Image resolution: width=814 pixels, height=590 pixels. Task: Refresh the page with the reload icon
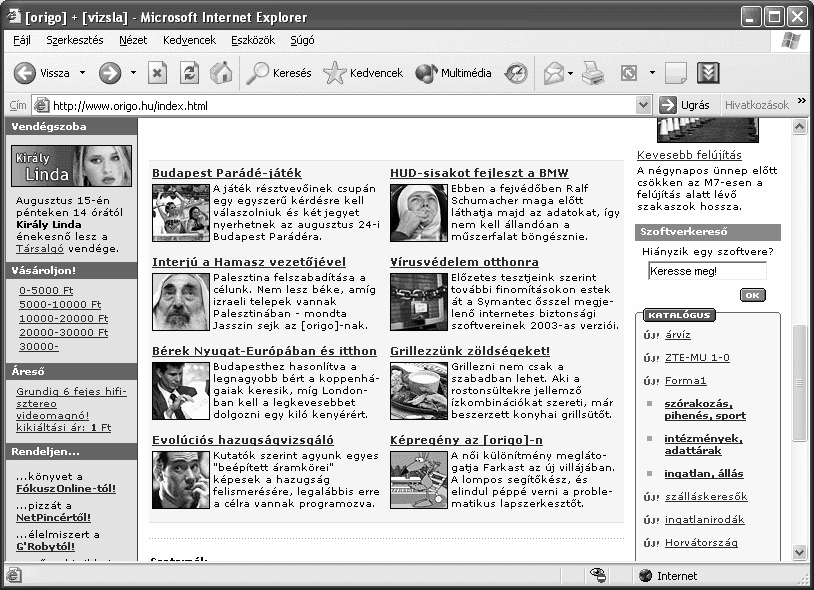[189, 73]
